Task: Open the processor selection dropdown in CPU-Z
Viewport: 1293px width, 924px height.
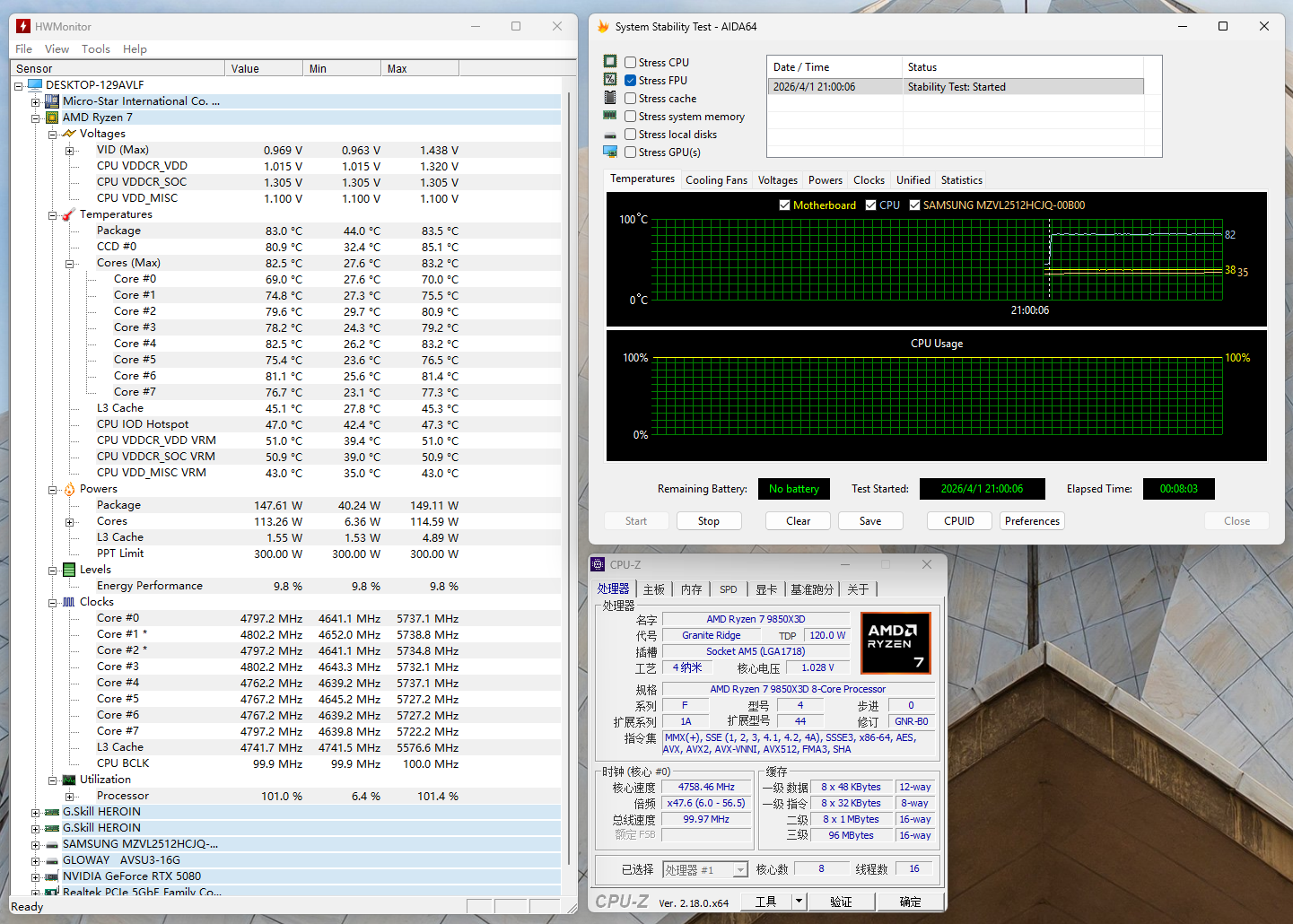Action: tap(740, 870)
